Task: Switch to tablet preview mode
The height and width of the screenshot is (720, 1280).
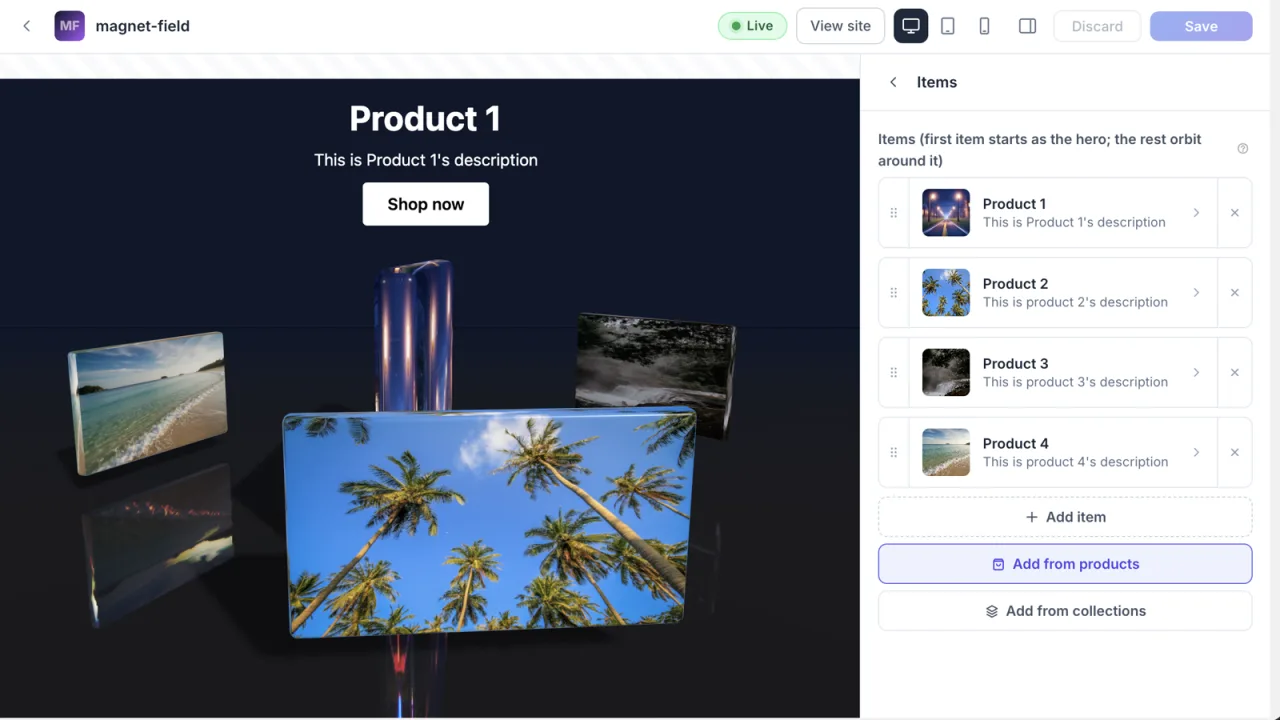Action: point(948,26)
